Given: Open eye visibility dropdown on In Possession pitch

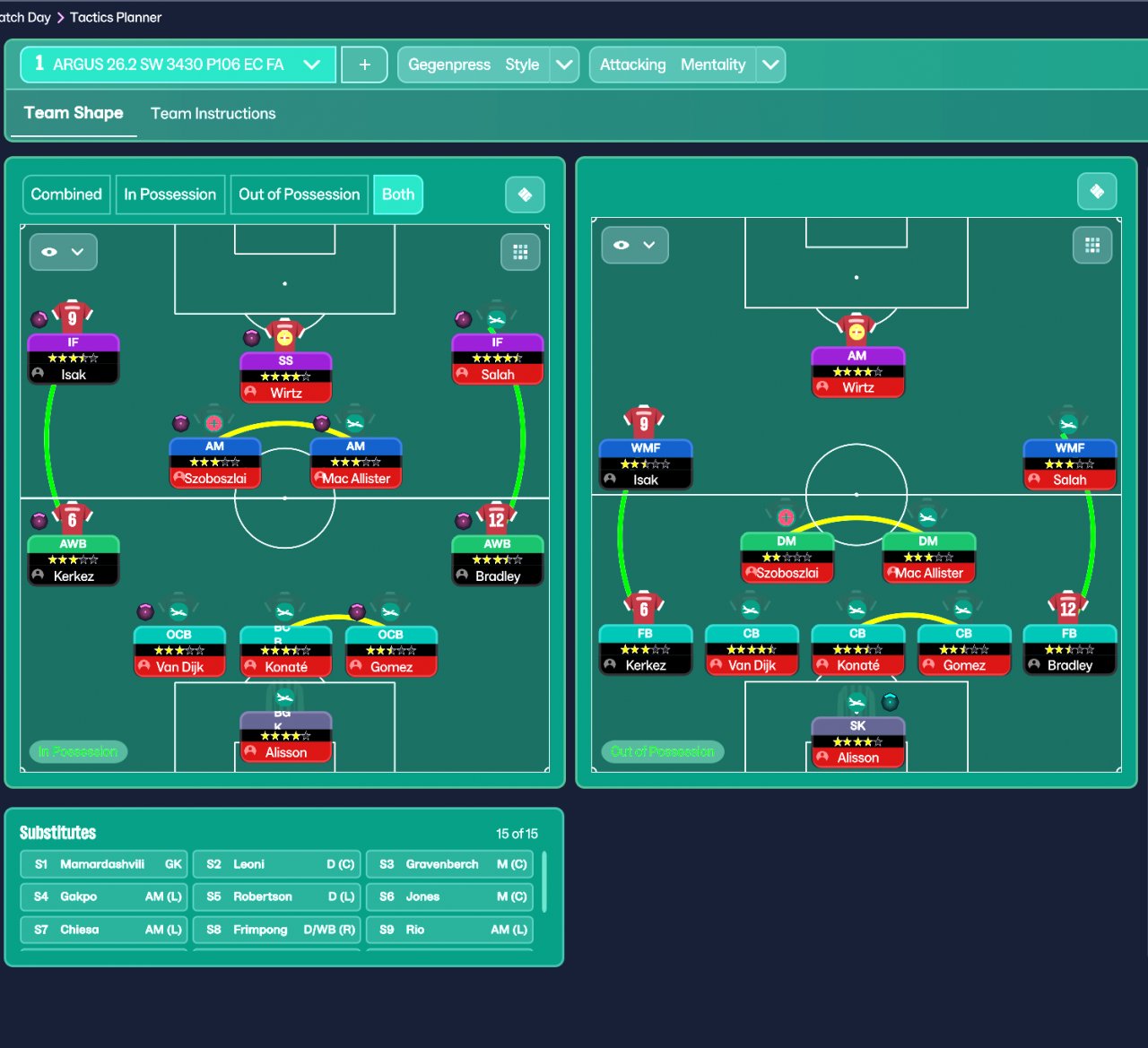Looking at the screenshot, I should pyautogui.click(x=64, y=252).
